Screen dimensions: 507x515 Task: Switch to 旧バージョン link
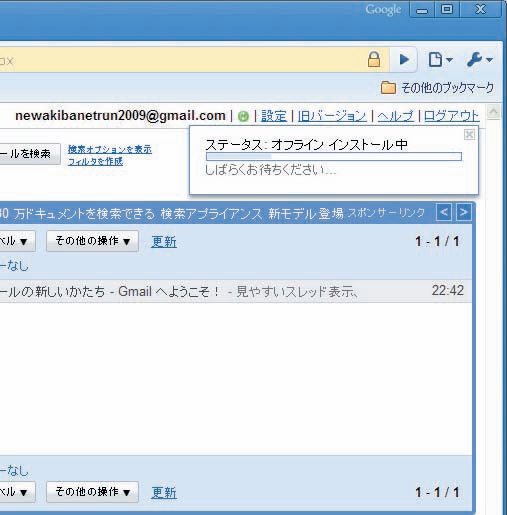point(332,116)
